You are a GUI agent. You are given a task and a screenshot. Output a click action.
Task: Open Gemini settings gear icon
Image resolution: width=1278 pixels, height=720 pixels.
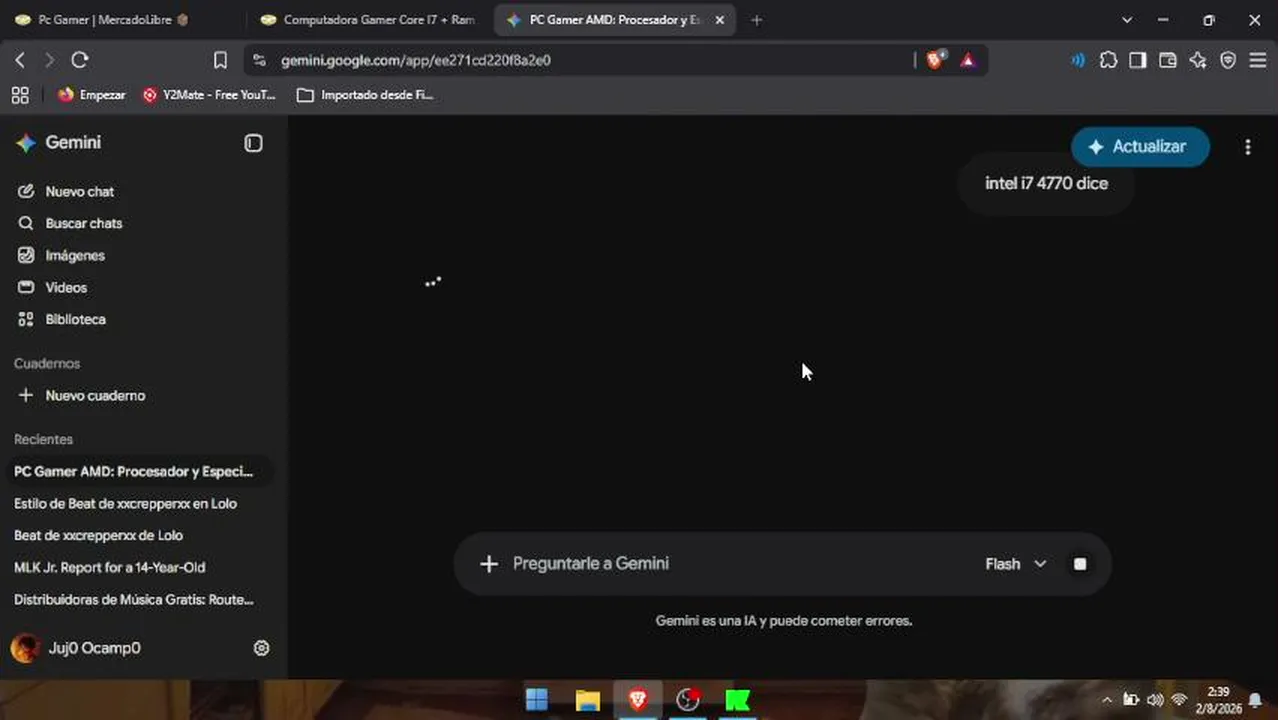261,648
